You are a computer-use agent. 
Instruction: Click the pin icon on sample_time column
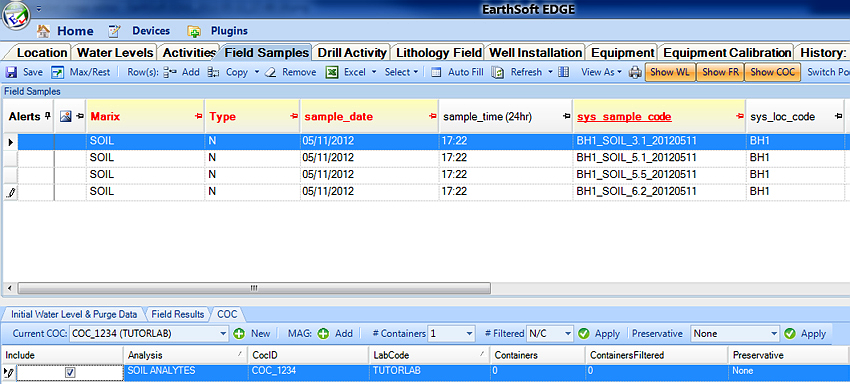point(566,117)
